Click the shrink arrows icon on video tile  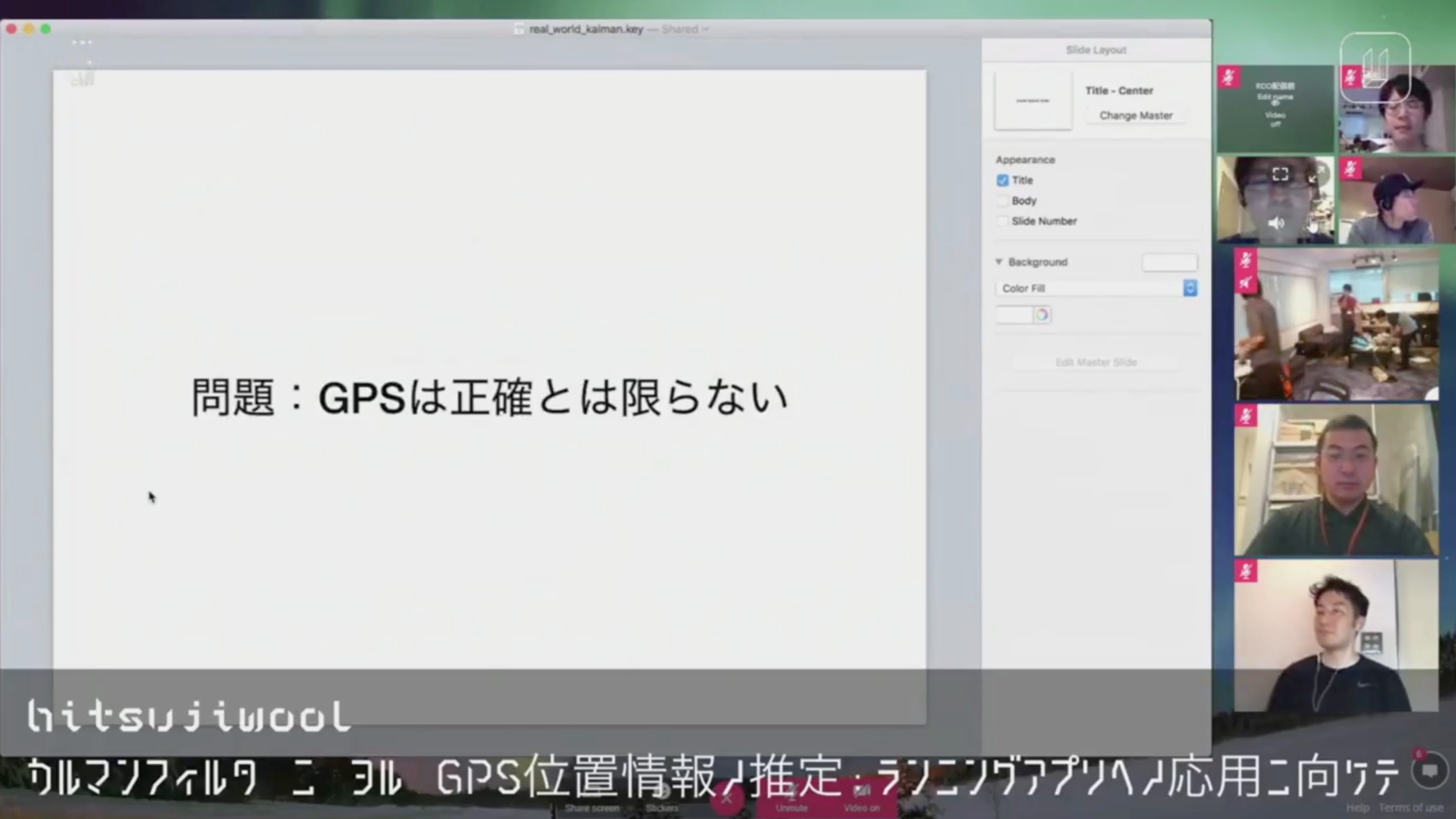[x=1316, y=175]
